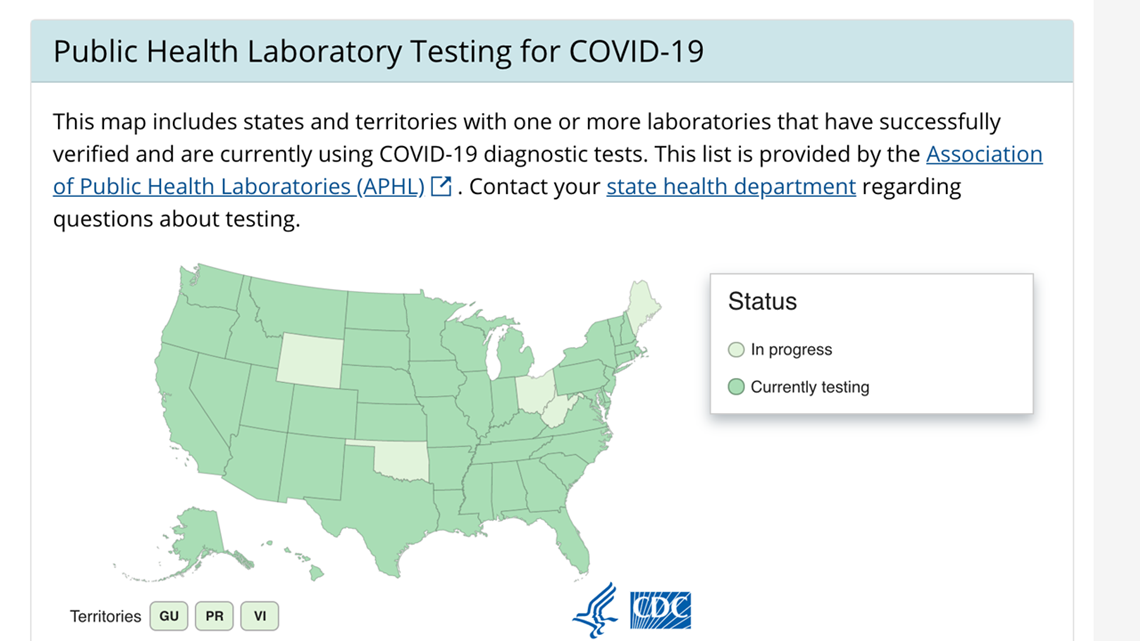Click Florida on the map
Screen dimensions: 1140x641
567,538
